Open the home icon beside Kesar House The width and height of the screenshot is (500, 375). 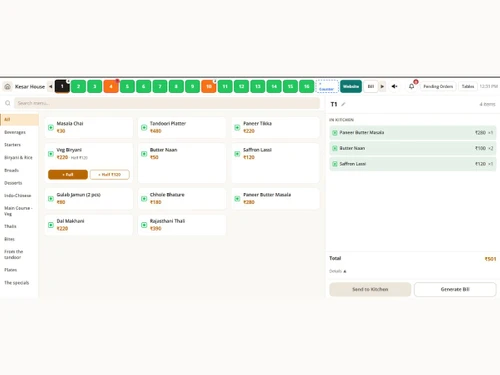tap(7, 87)
